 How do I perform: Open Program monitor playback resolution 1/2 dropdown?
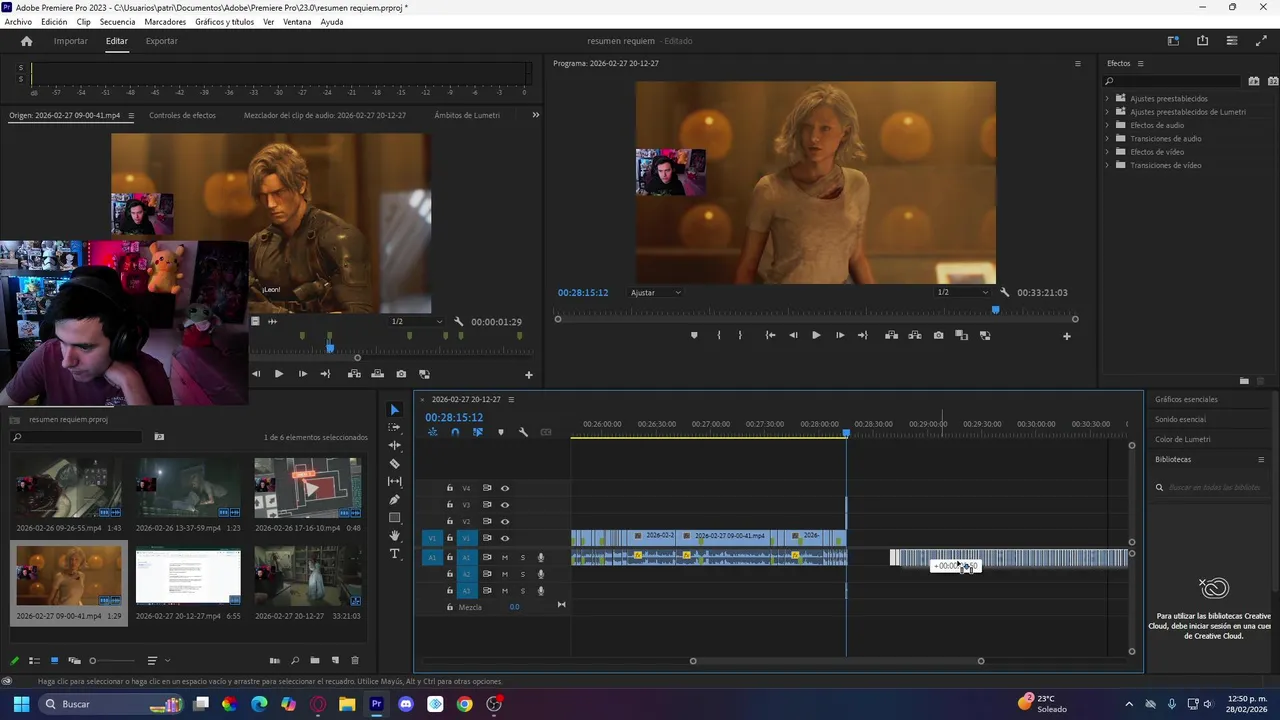coord(961,293)
